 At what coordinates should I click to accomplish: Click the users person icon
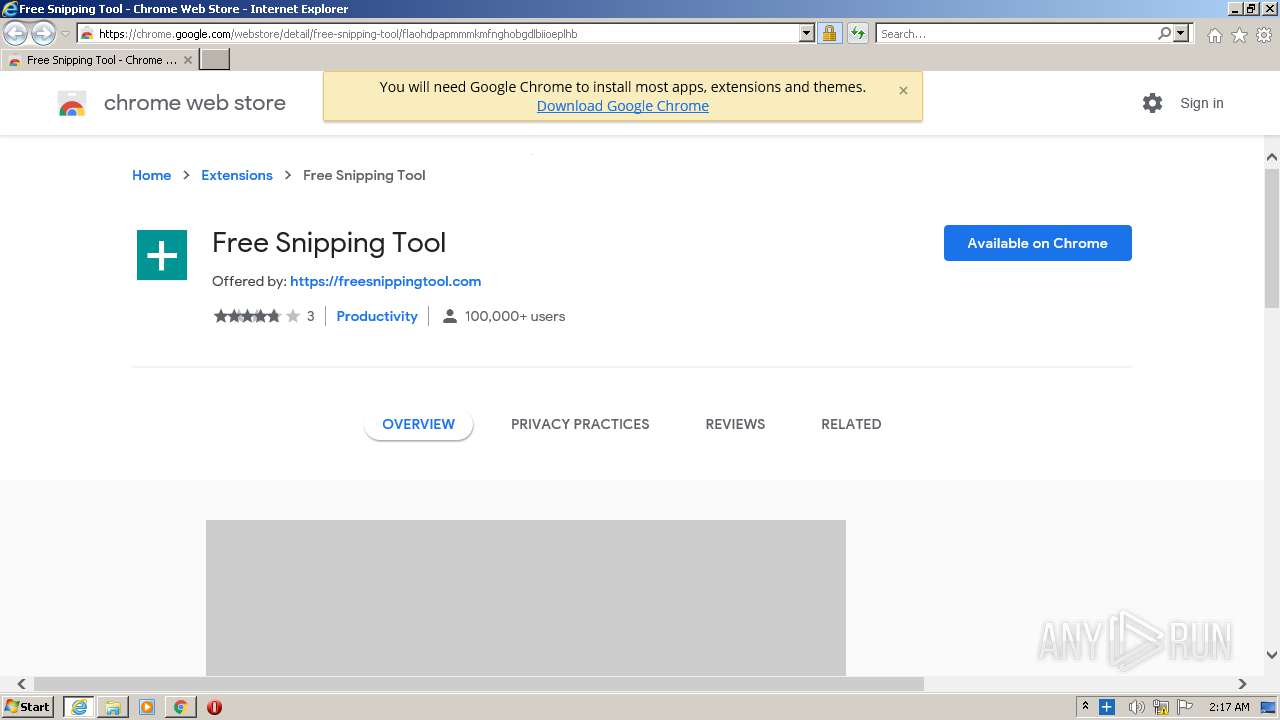(450, 316)
